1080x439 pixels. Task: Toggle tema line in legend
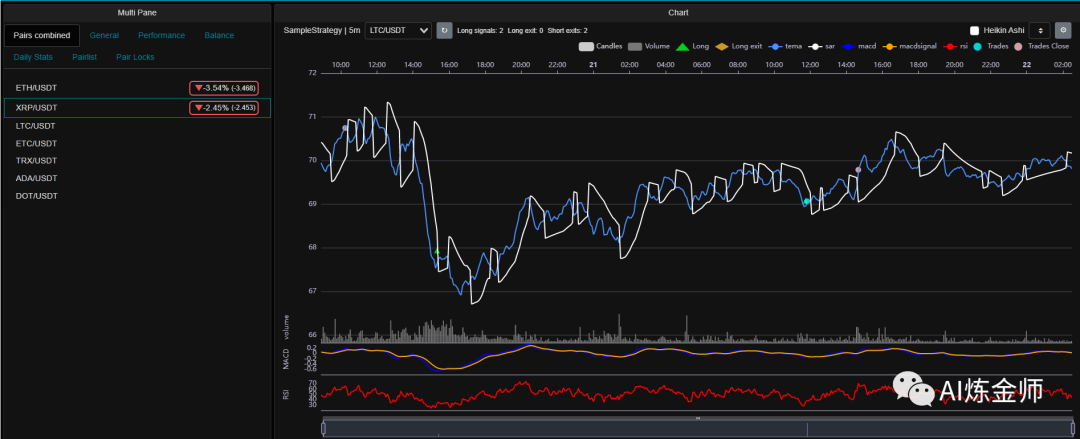pyautogui.click(x=787, y=46)
